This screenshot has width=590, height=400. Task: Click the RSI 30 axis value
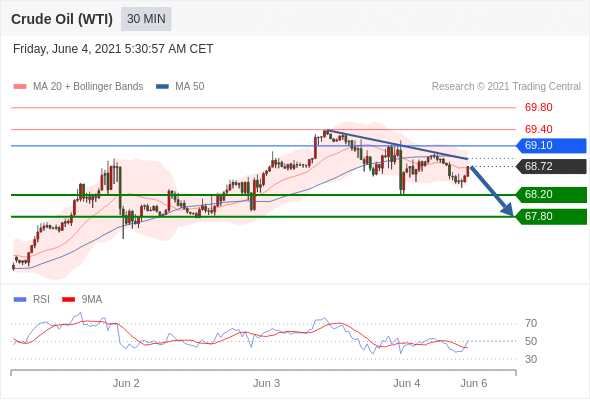531,359
